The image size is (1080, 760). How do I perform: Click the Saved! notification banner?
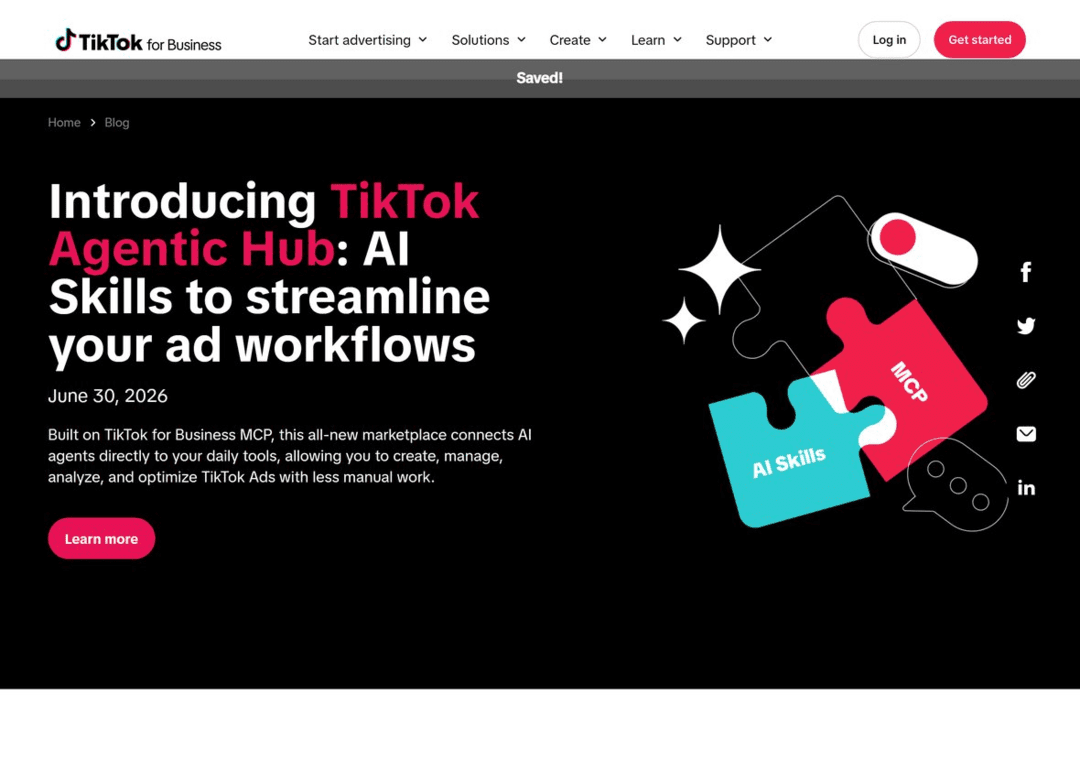540,78
